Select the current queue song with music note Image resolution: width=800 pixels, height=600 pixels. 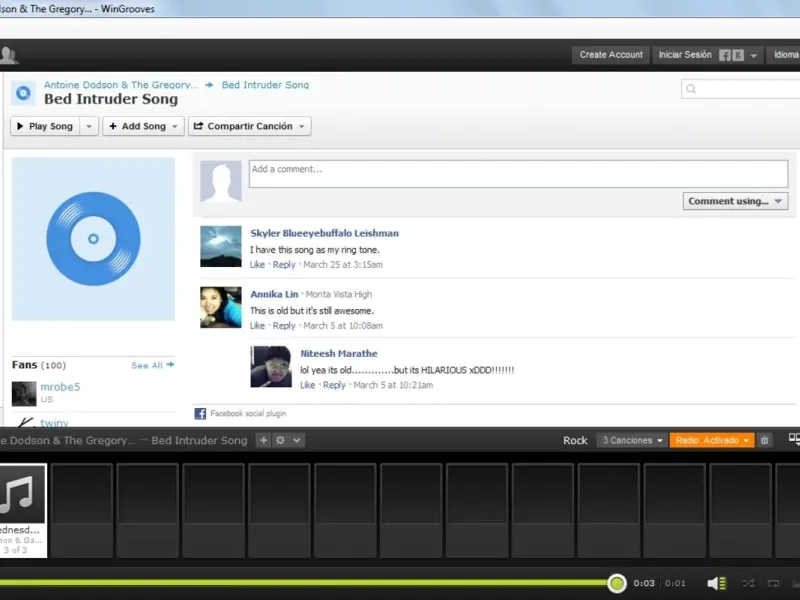(22, 510)
